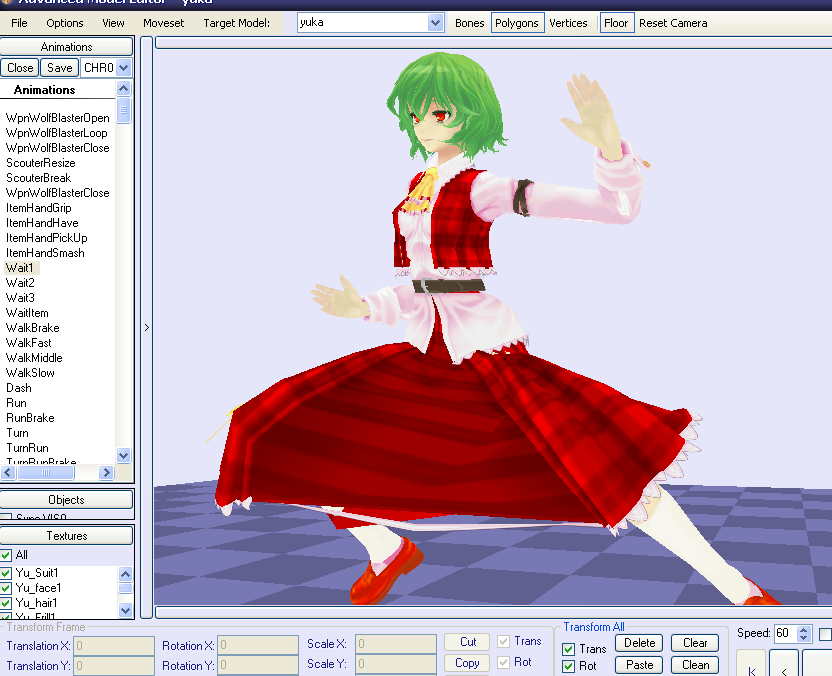Click the Copy button
Screen dimensions: 832x676
[467, 663]
